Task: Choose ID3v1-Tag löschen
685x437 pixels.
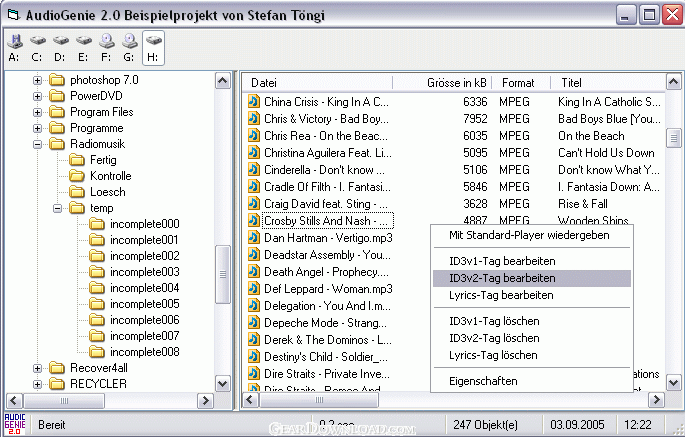Action: tap(532, 321)
